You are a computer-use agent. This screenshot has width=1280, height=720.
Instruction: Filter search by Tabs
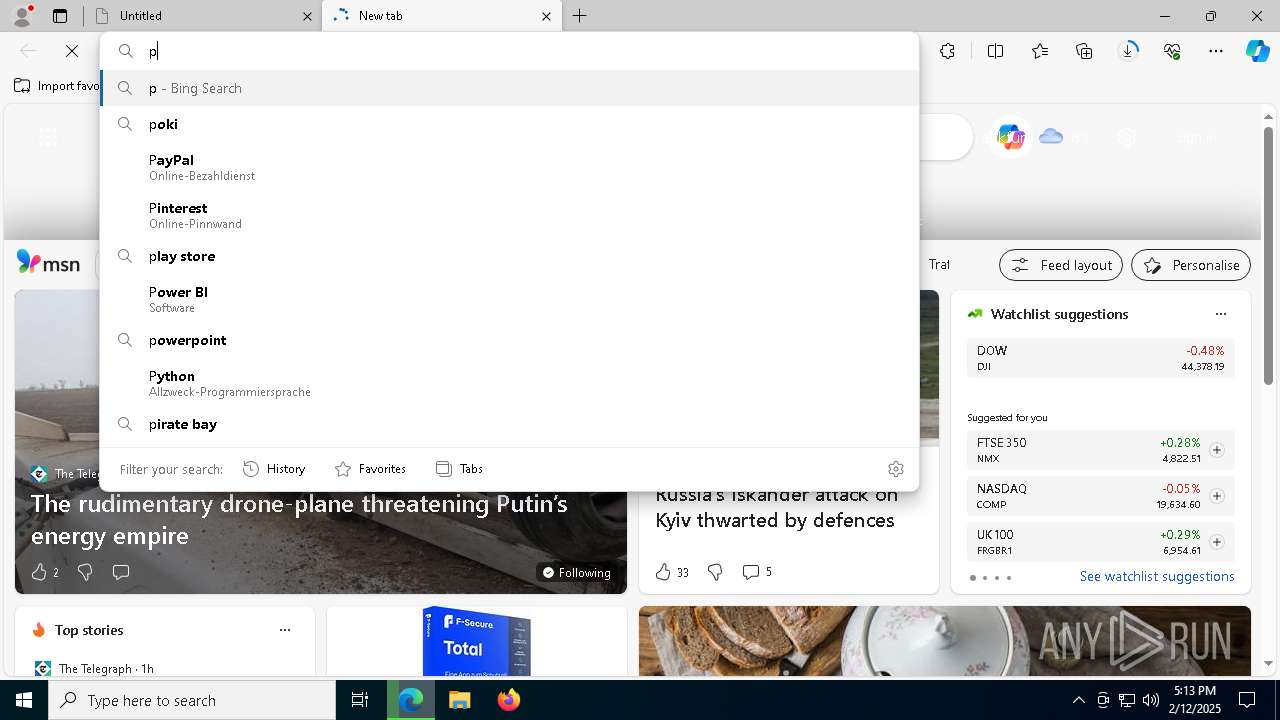tap(459, 469)
